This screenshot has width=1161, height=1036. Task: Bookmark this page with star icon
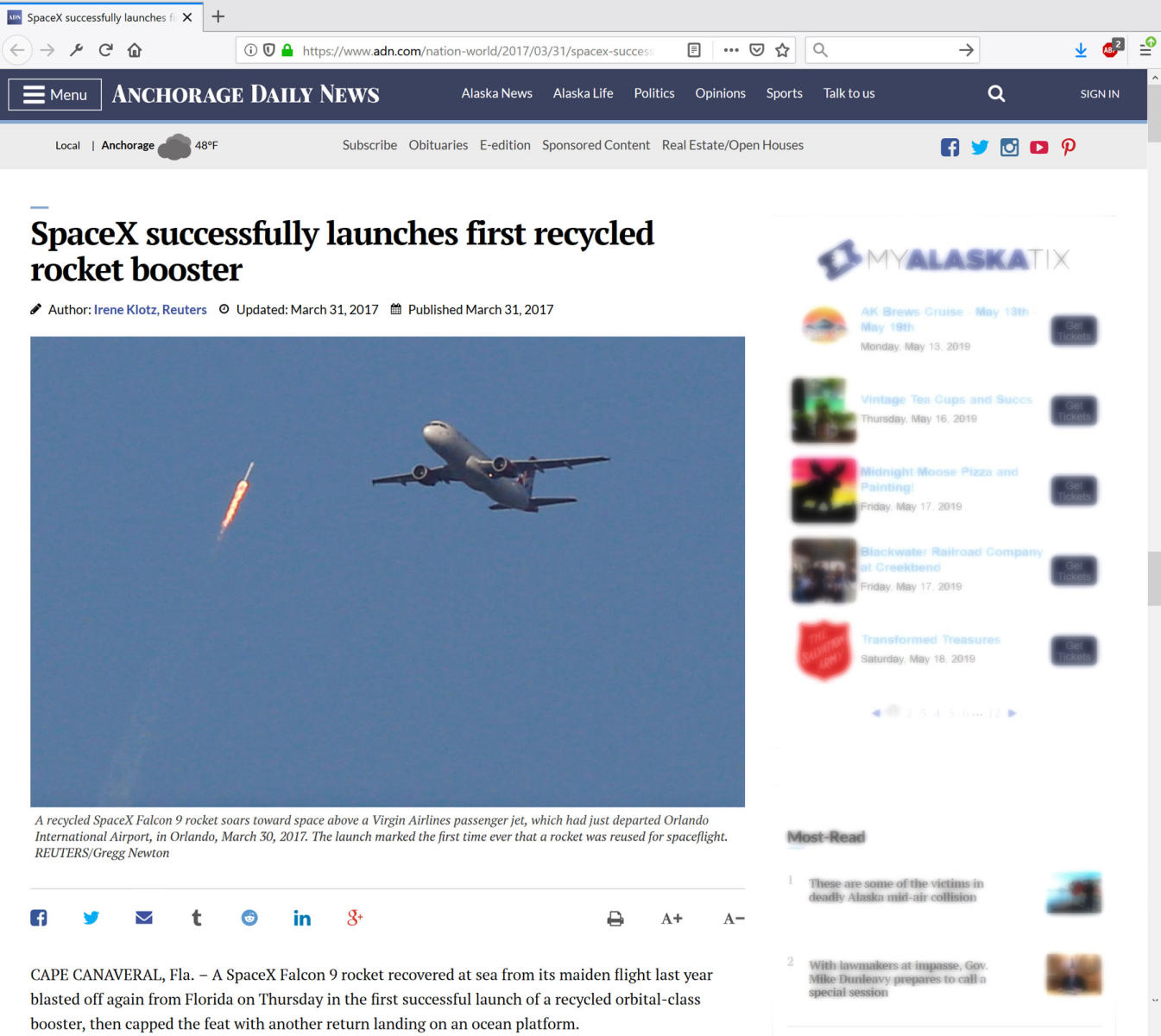point(782,50)
